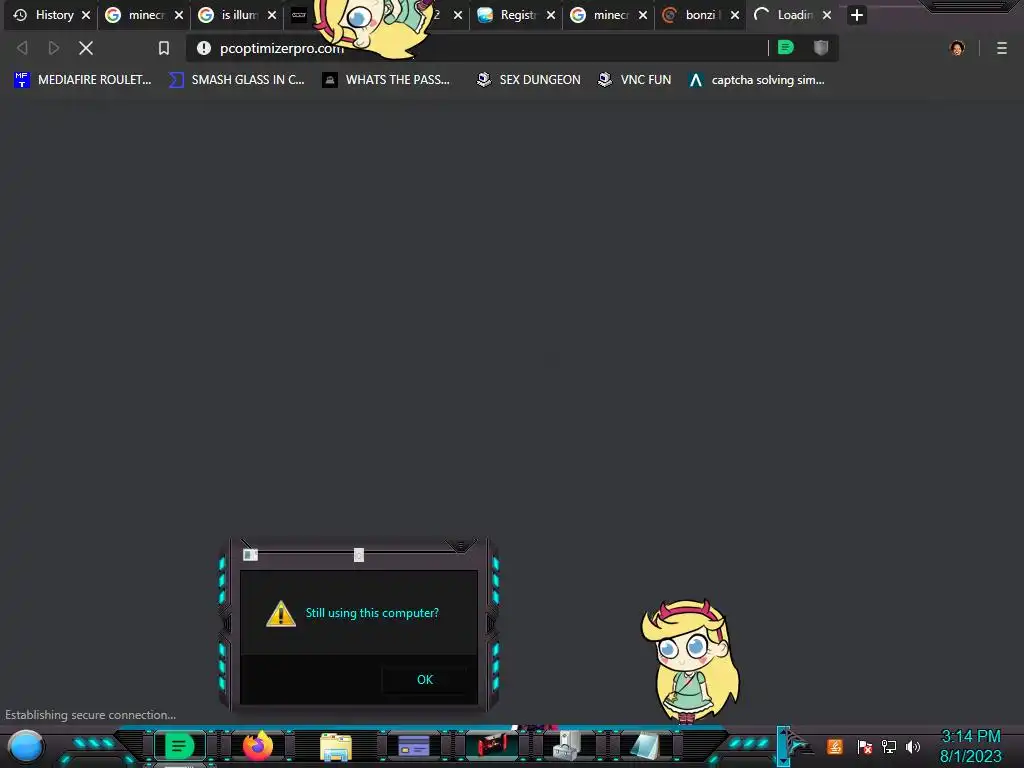Switch to the bonzi tab
This screenshot has height=768, width=1024.
coord(700,15)
